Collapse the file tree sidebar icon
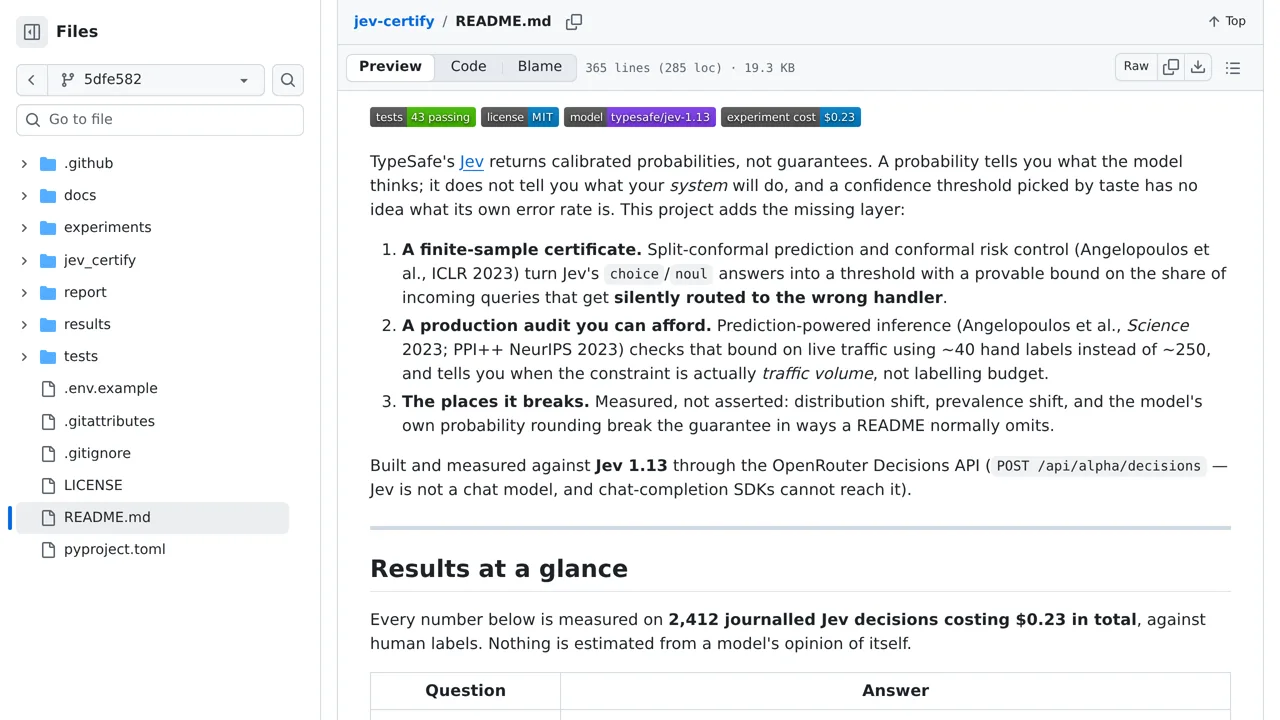This screenshot has width=1280, height=720. click(x=32, y=32)
